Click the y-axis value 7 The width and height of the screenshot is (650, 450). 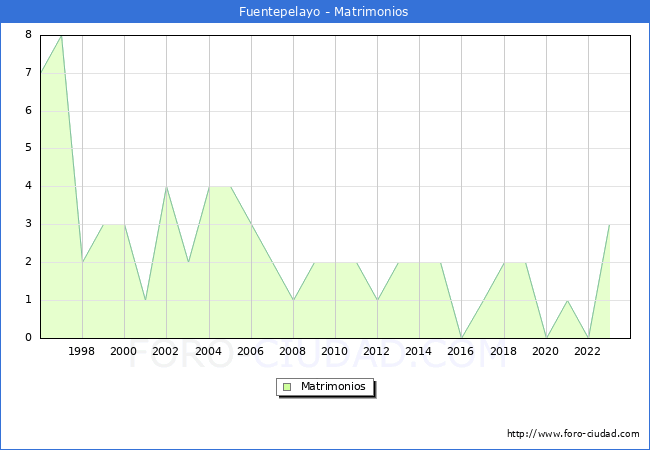click(x=28, y=73)
